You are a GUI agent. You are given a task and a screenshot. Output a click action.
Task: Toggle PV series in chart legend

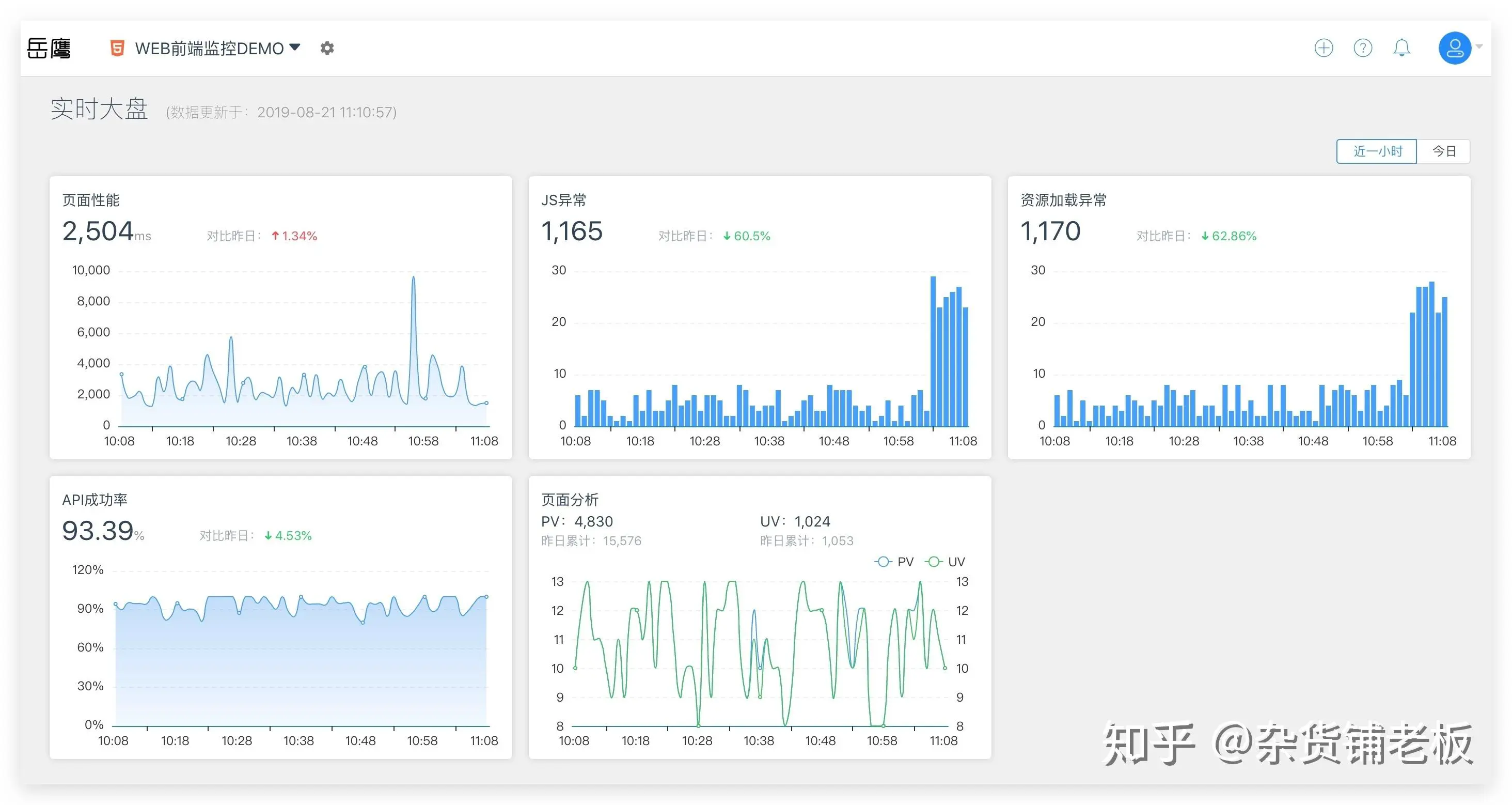(894, 562)
